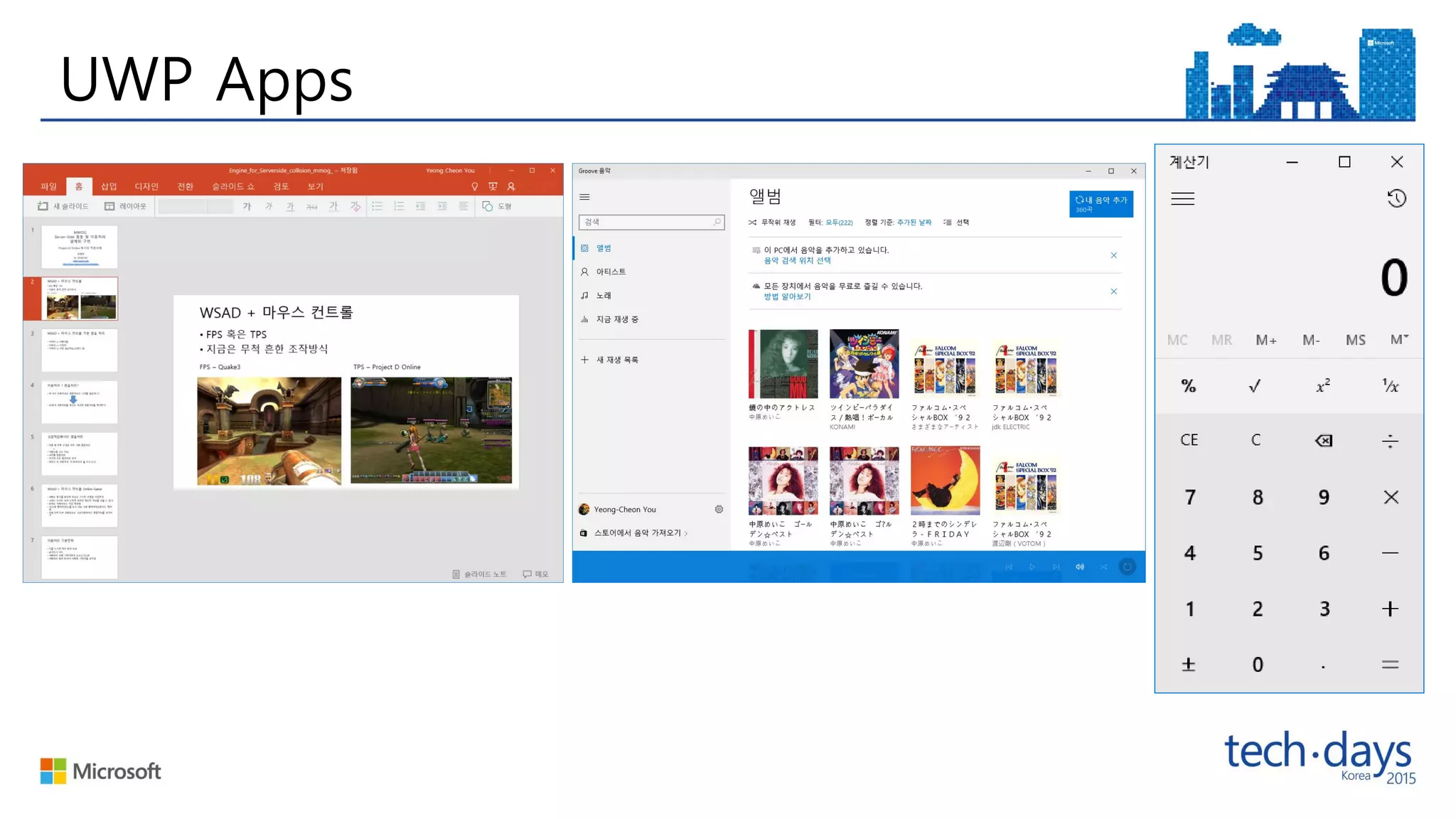Click the lightbulb Tell Me icon in PowerPoint
This screenshot has width=1456, height=819.
[474, 186]
